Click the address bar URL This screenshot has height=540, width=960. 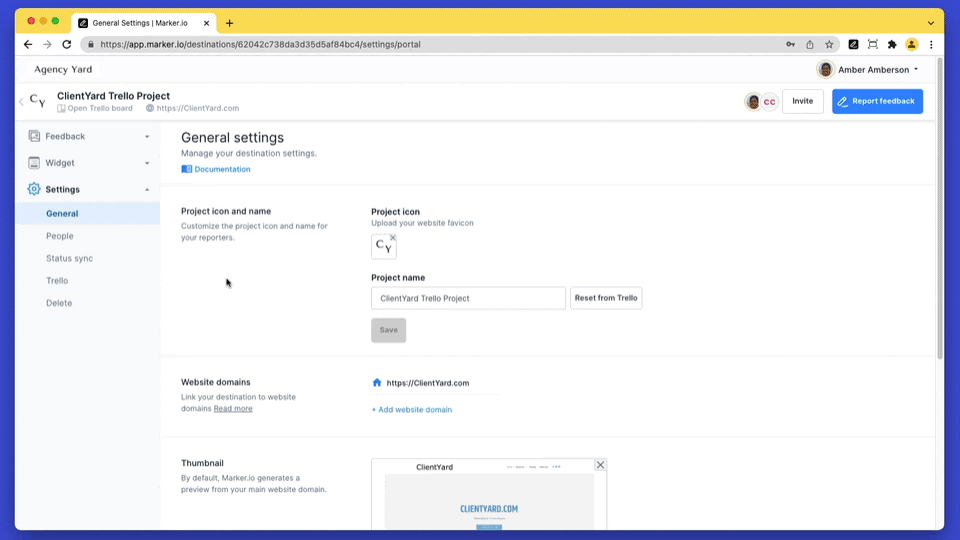260,44
